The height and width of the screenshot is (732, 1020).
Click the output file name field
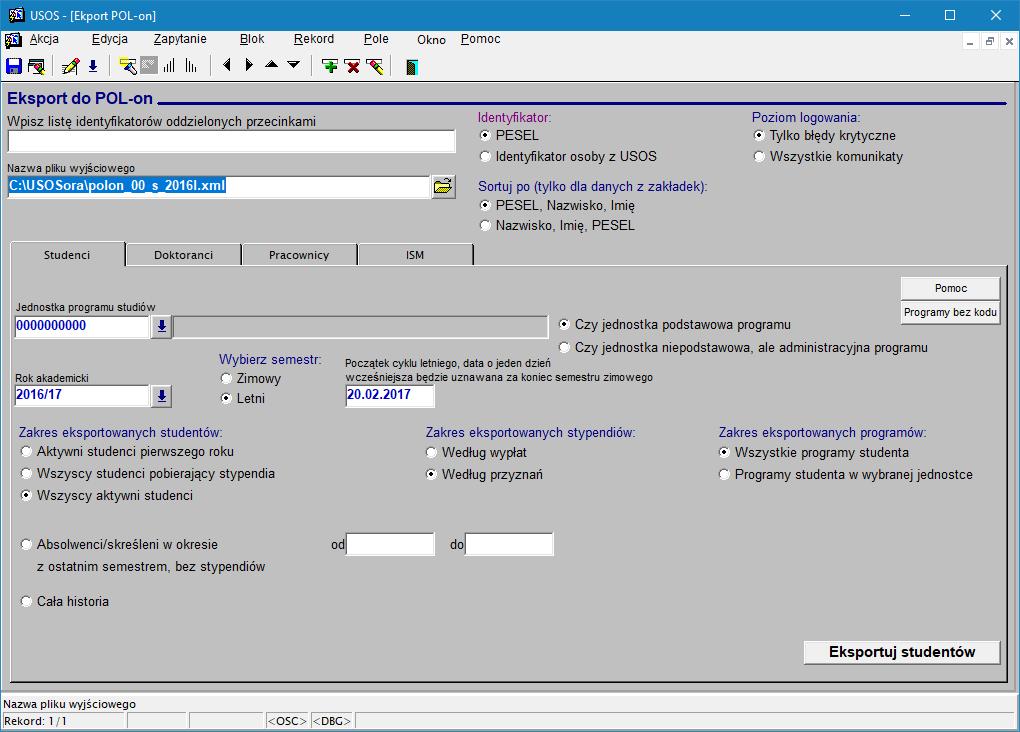(x=219, y=186)
